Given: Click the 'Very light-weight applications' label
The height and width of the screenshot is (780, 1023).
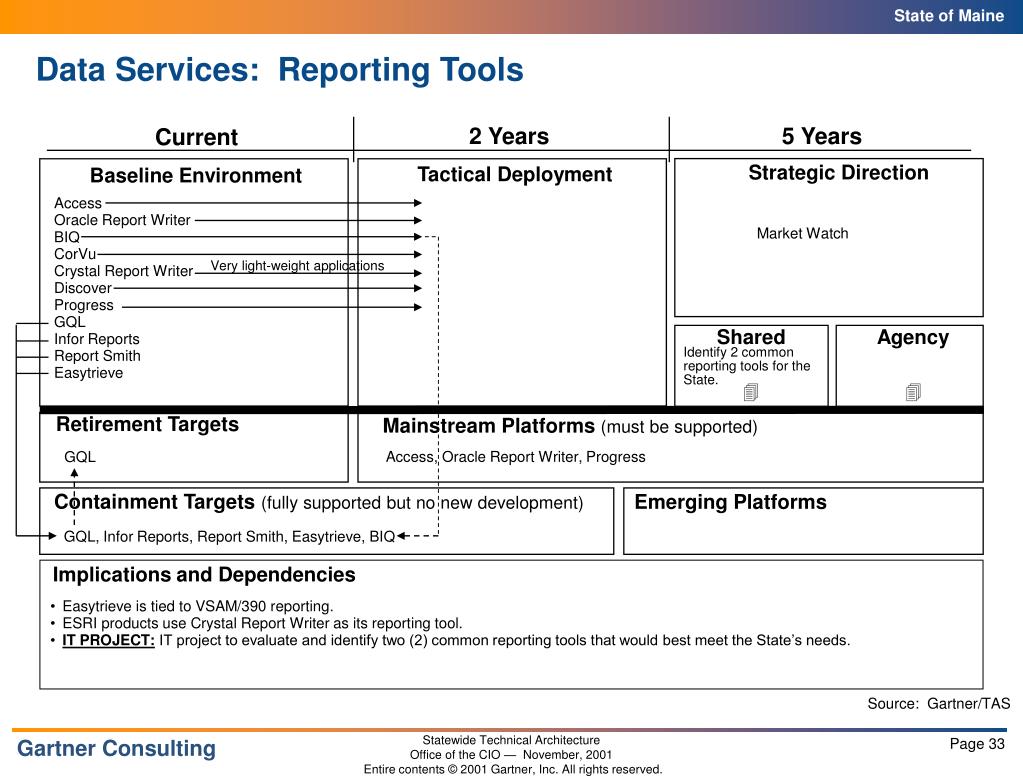Looking at the screenshot, I should click(x=298, y=266).
